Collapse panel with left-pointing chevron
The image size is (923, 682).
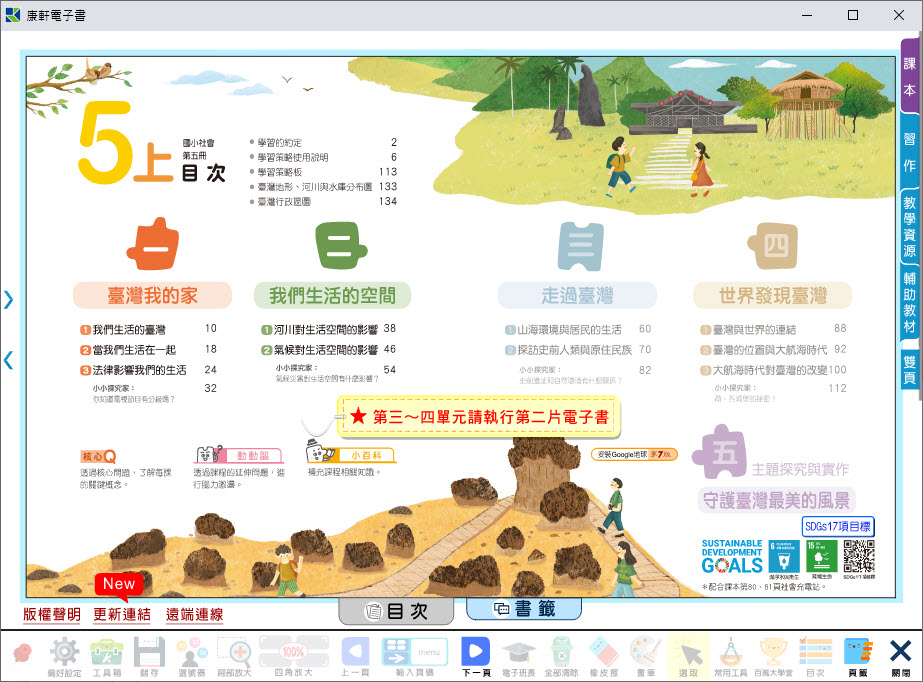(9, 360)
